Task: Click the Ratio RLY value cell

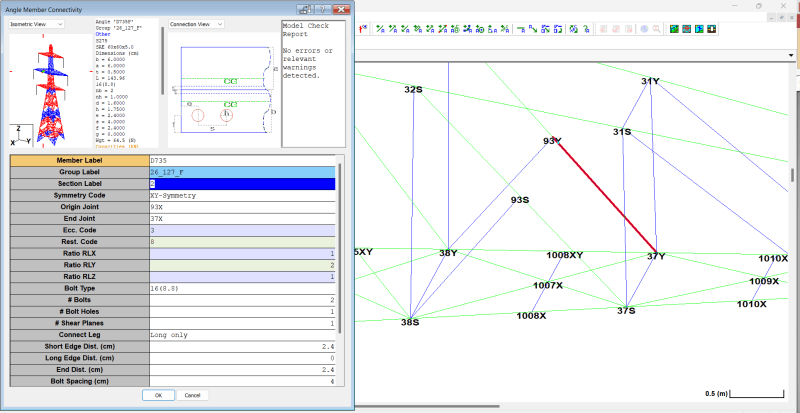Action: coord(242,265)
